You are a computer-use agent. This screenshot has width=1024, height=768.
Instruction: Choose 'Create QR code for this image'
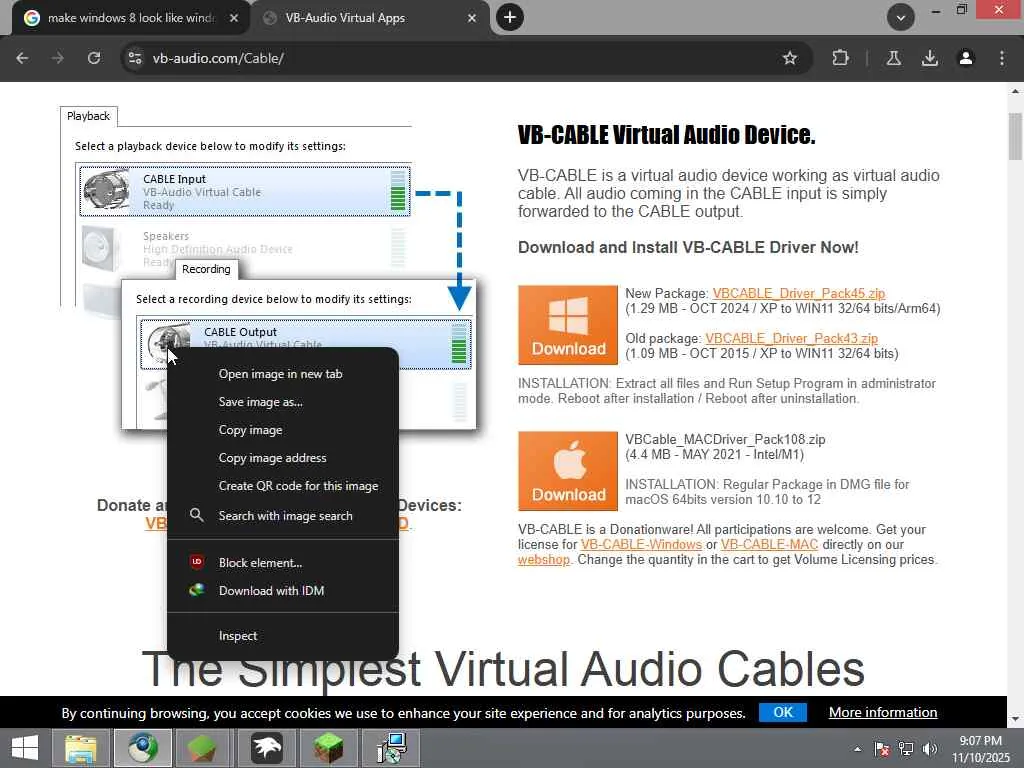pos(283,486)
